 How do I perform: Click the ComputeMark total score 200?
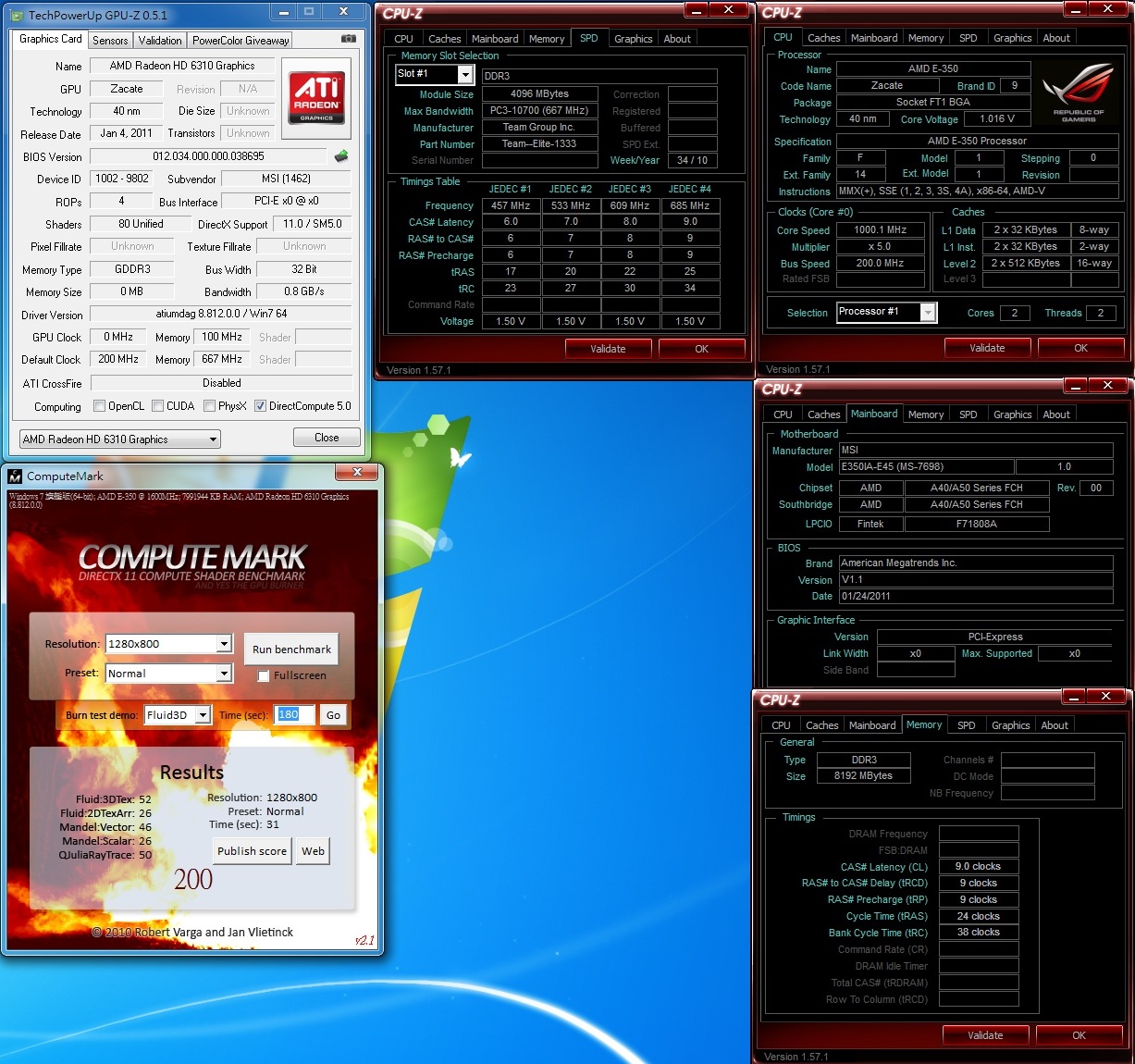(193, 879)
